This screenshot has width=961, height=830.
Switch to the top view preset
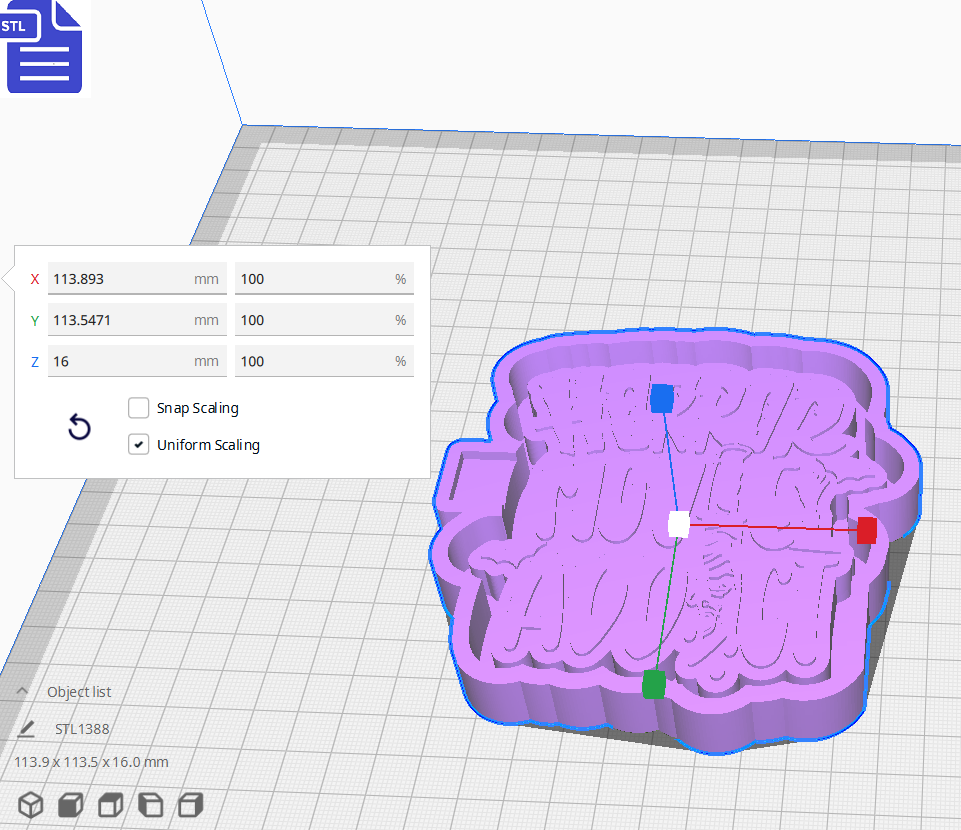coord(110,804)
